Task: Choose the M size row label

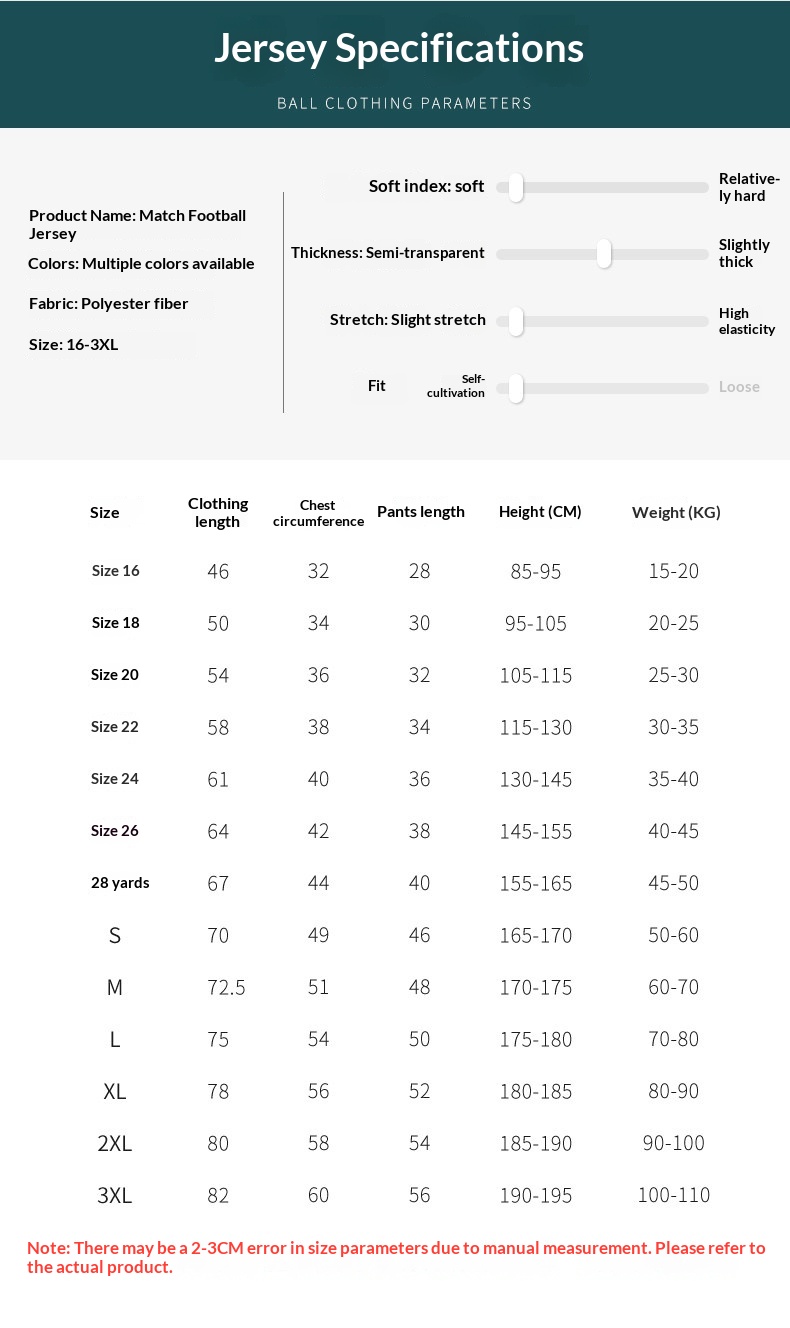Action: [115, 988]
